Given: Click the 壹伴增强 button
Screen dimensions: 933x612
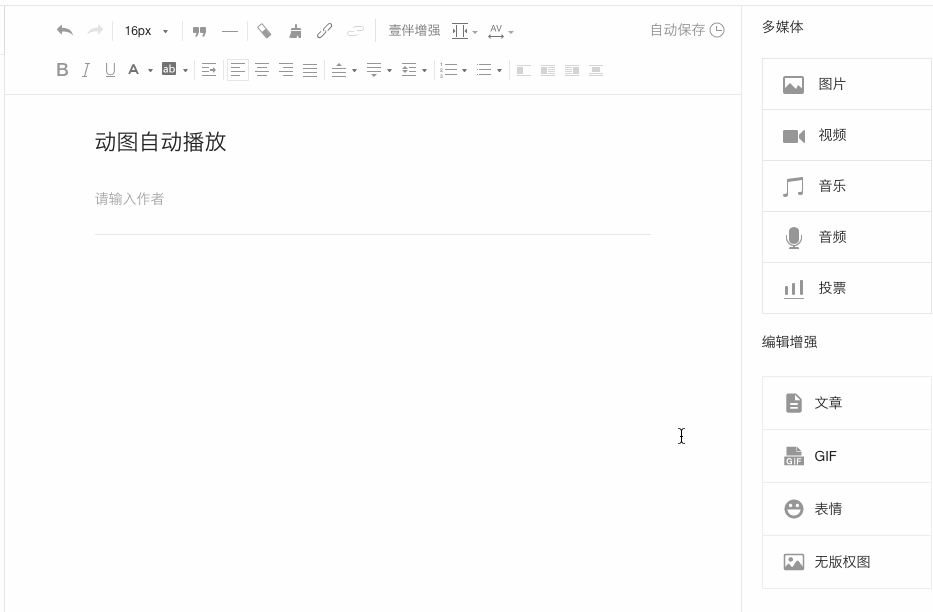Looking at the screenshot, I should point(414,31).
